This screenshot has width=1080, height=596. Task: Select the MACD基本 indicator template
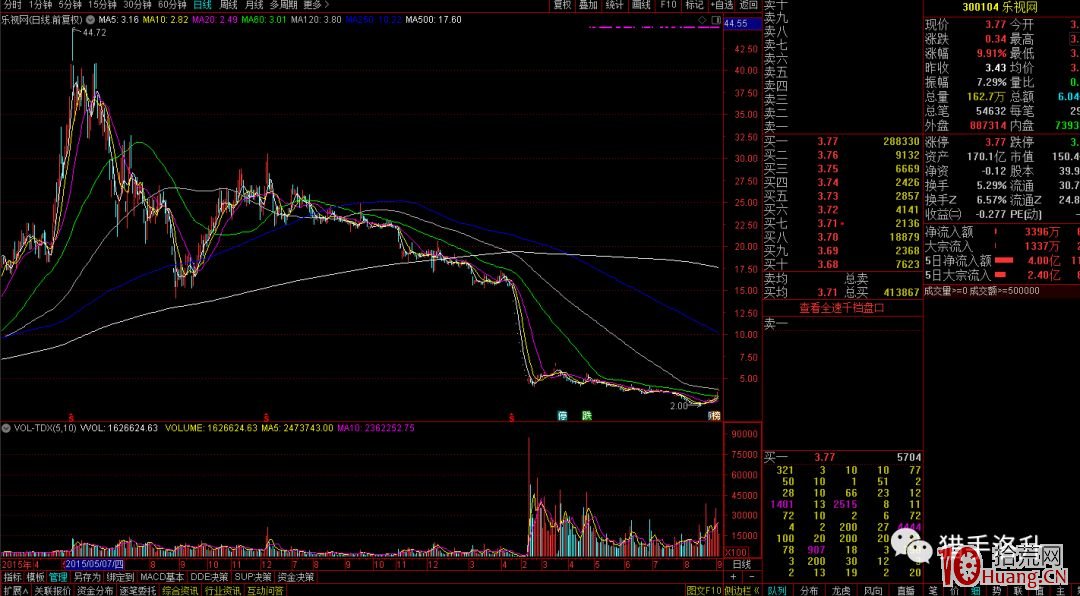point(163,577)
